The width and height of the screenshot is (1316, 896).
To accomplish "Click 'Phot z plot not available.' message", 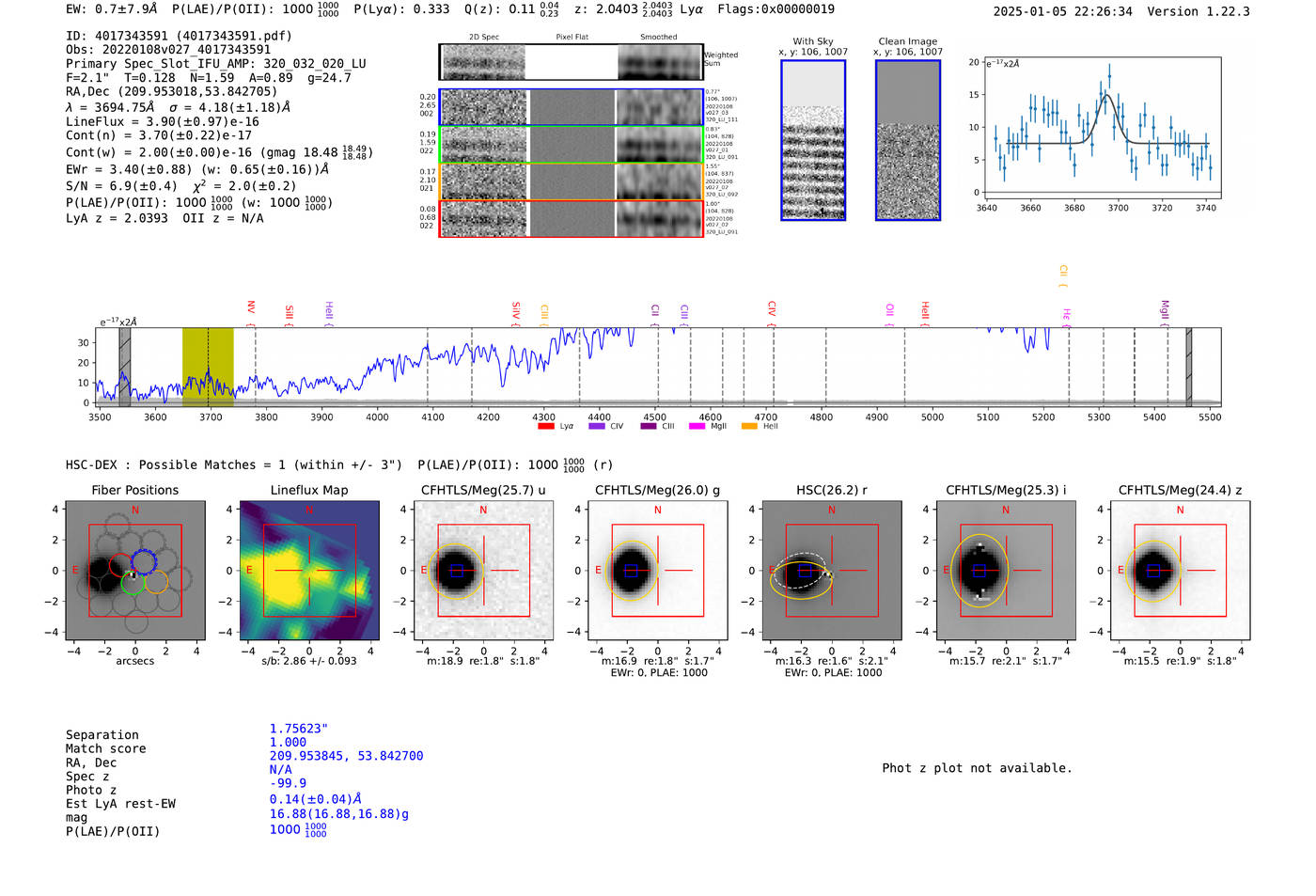I will (x=977, y=768).
